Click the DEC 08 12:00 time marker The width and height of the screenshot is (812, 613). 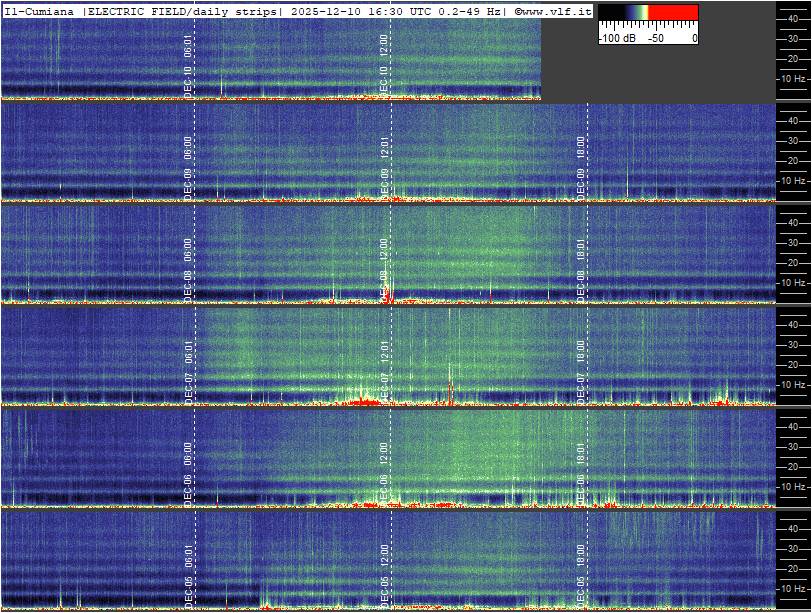385,267
